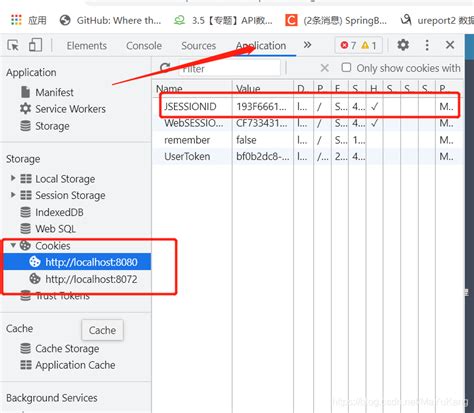Select the JSESSIONID cookie row

coord(308,107)
